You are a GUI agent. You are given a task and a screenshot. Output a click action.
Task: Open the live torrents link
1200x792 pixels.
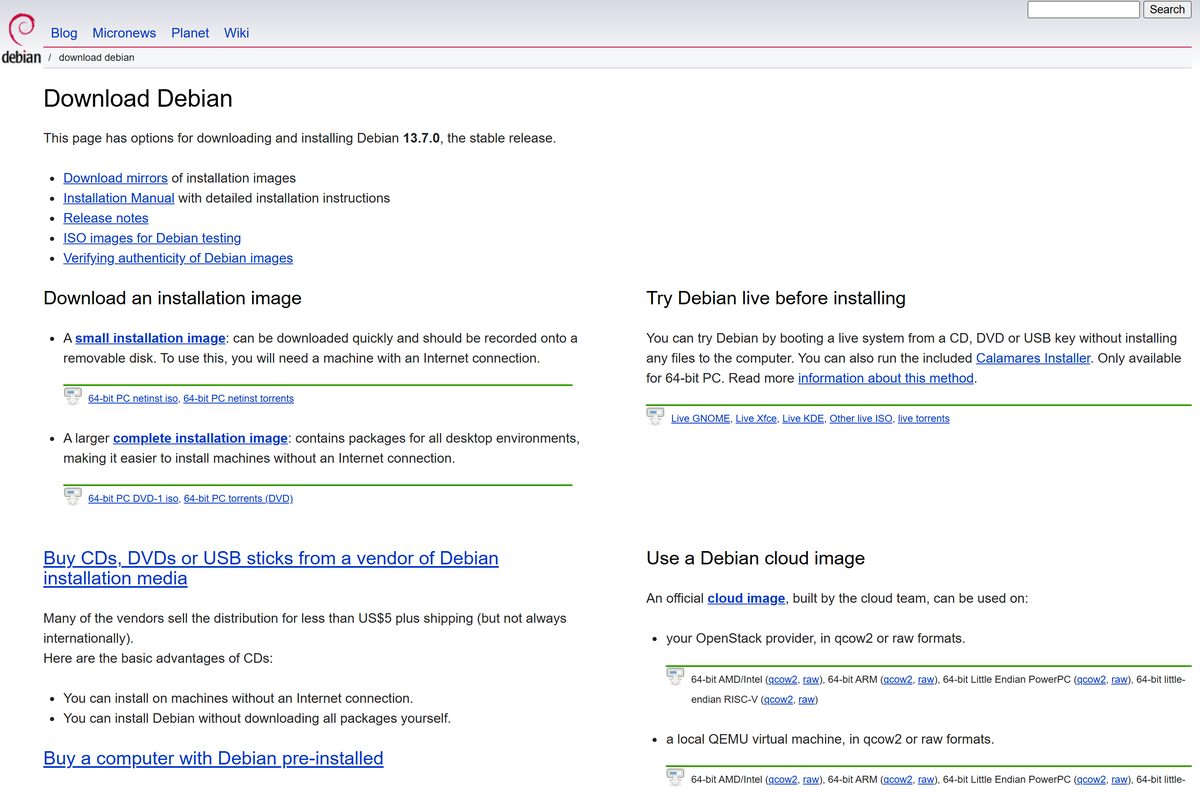tap(924, 418)
